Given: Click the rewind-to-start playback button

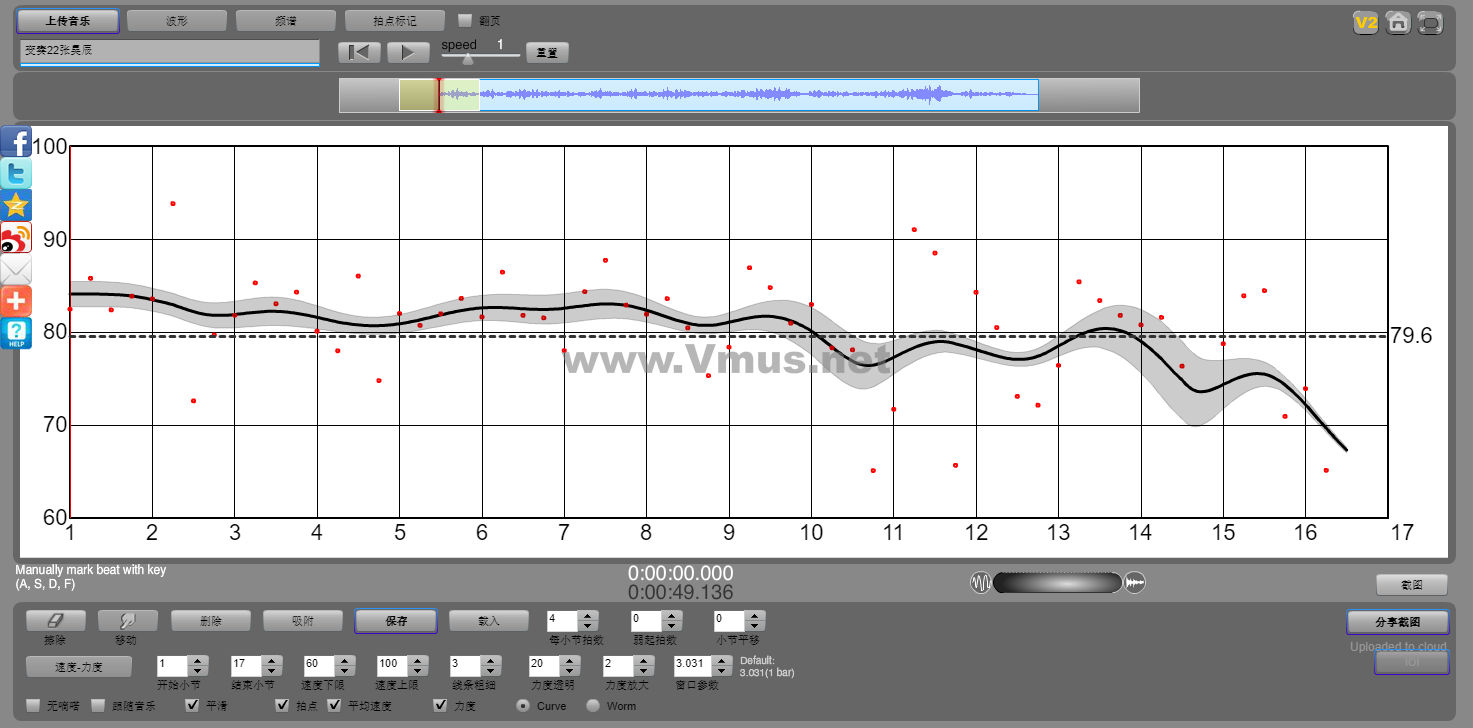Looking at the screenshot, I should point(359,52).
